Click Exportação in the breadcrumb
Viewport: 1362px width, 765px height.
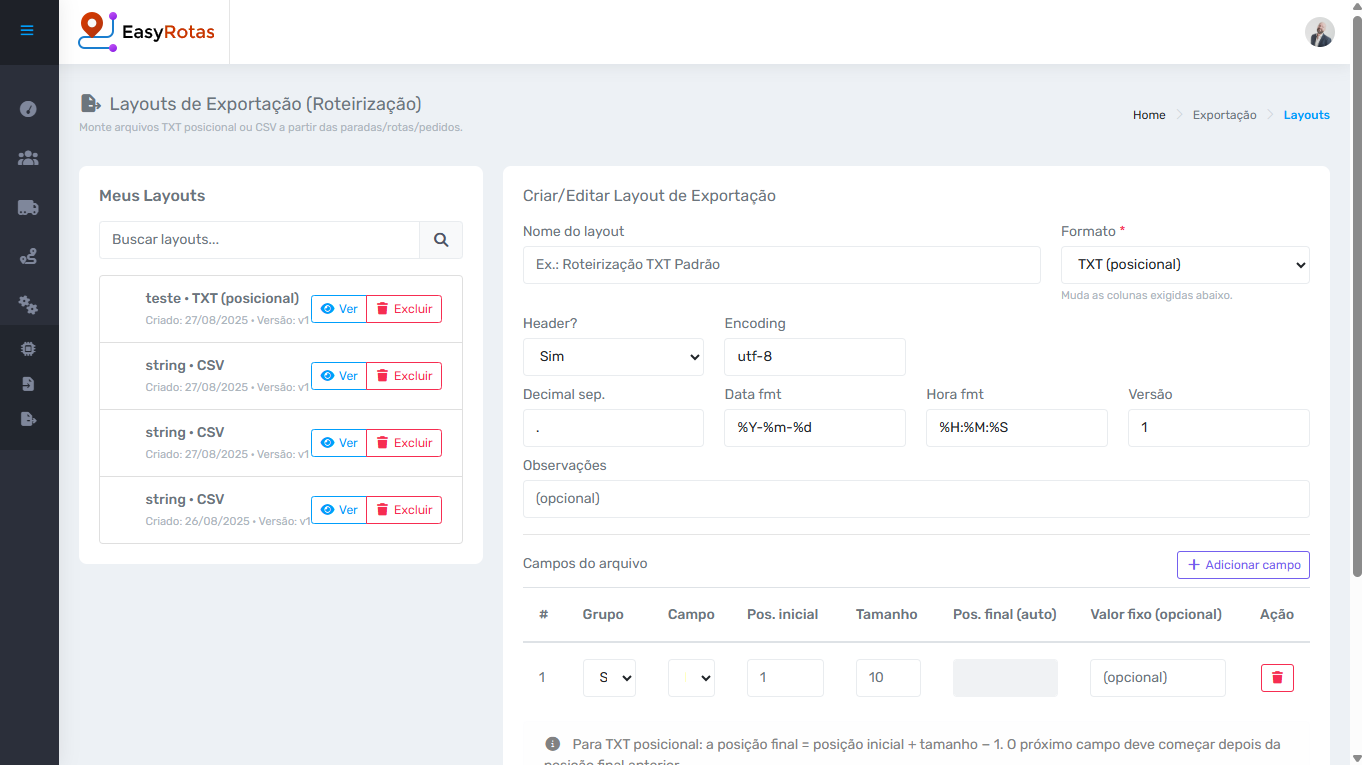1224,115
